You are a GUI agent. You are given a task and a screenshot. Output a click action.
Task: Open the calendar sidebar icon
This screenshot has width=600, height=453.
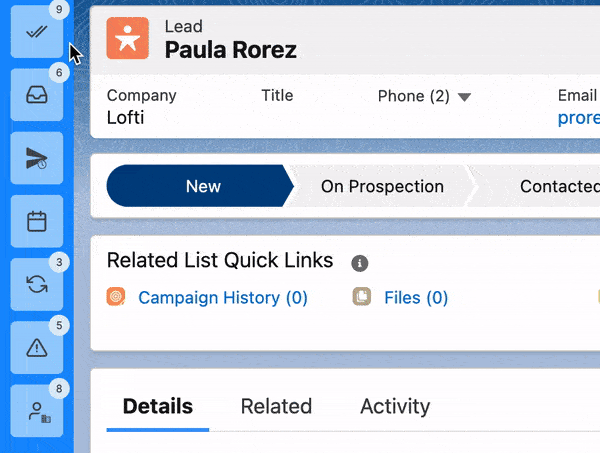click(x=37, y=221)
